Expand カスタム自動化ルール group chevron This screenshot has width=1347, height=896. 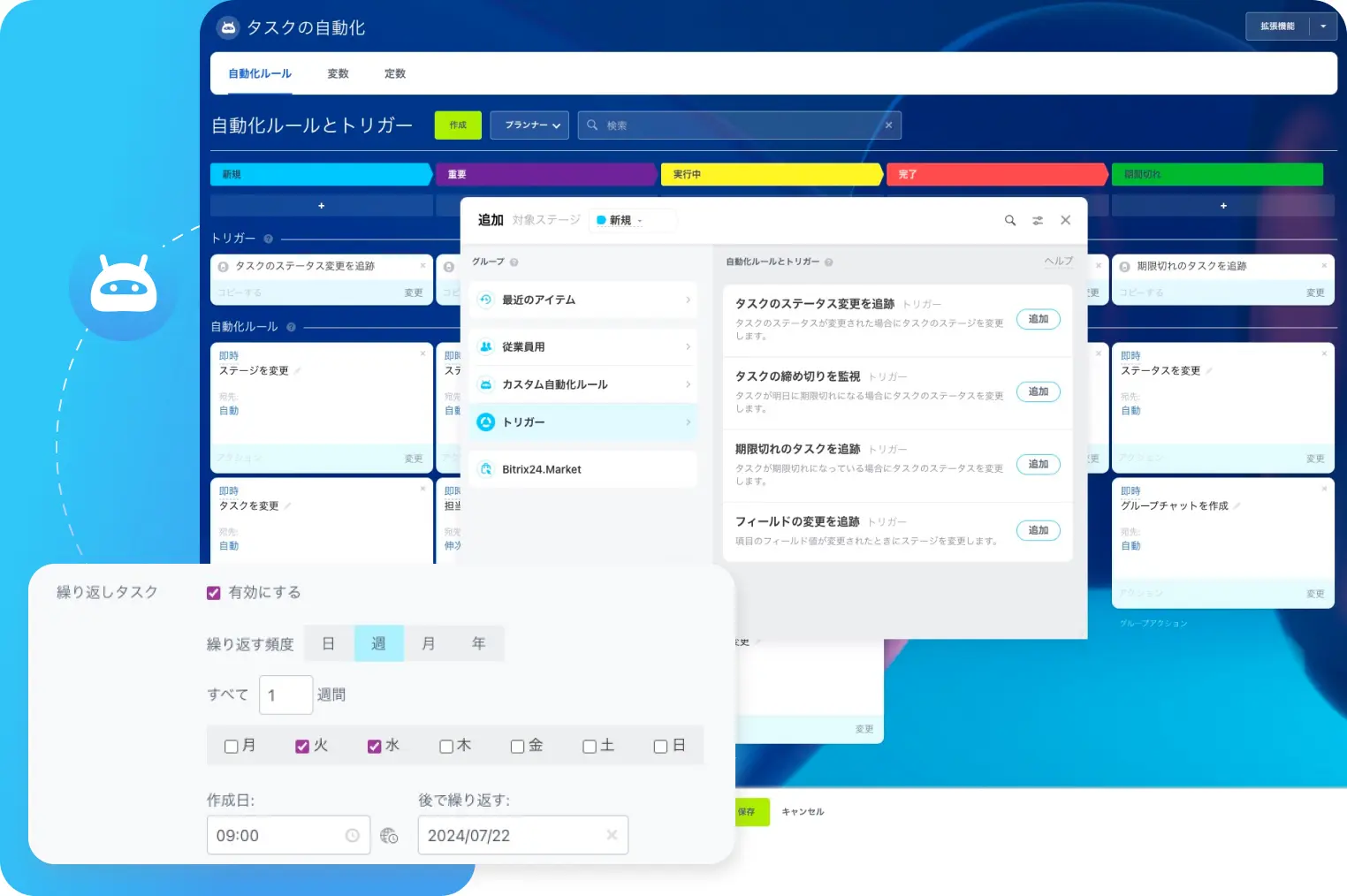[x=688, y=384]
